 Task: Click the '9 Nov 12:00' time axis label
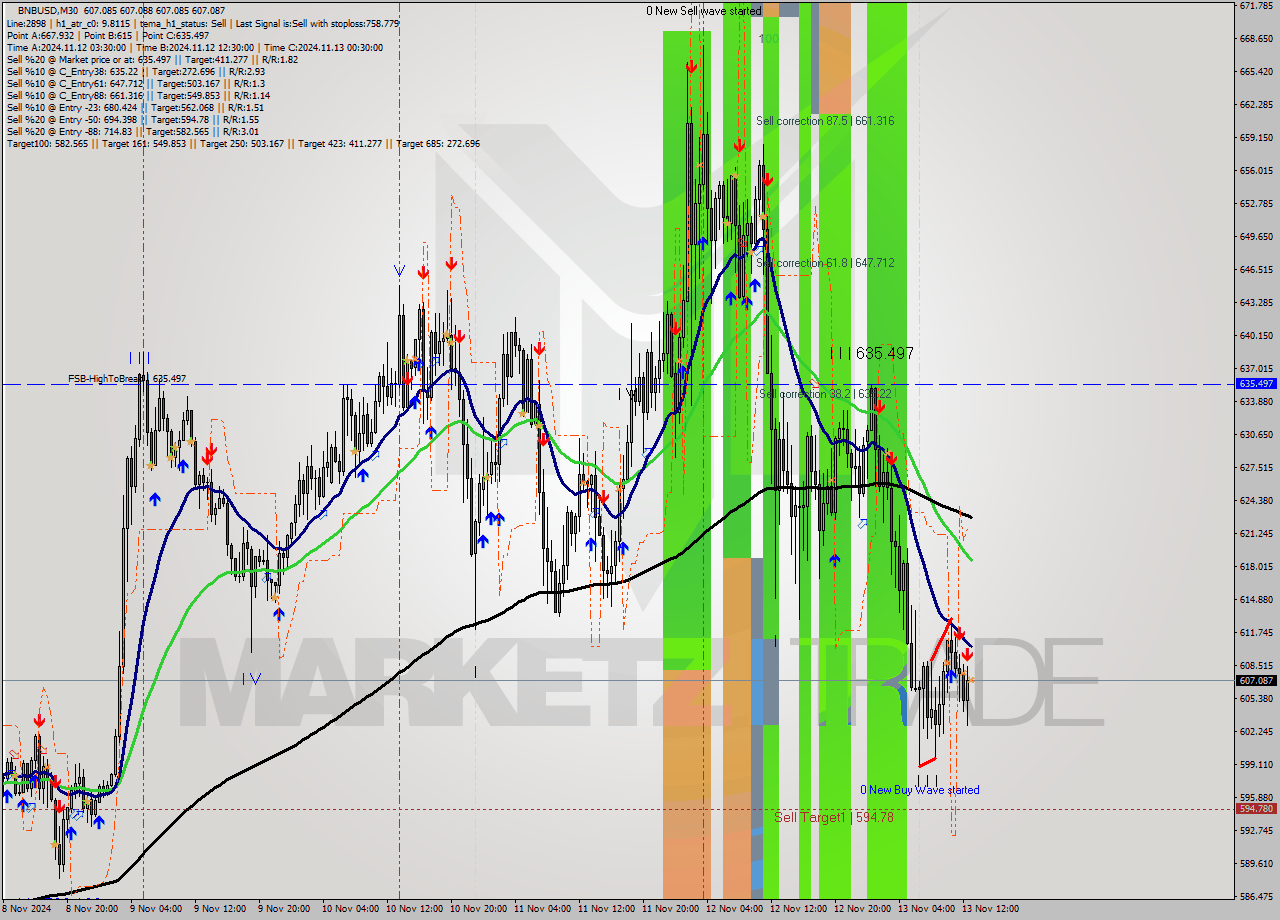coord(222,910)
